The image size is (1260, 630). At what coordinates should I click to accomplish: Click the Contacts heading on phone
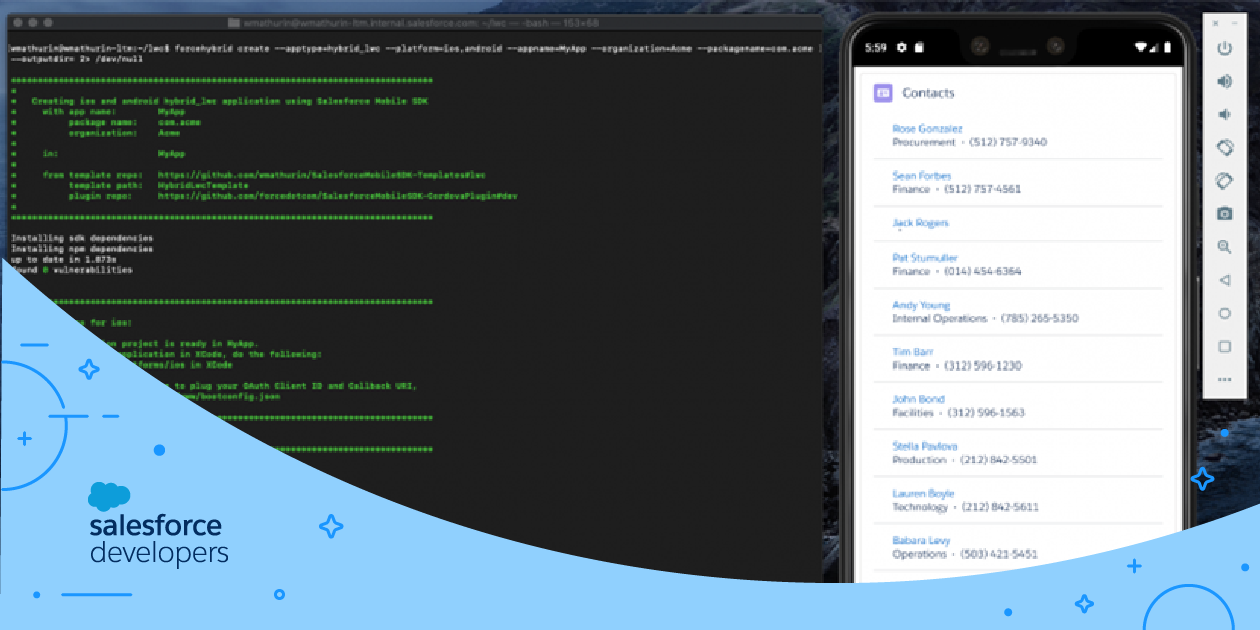(x=928, y=93)
